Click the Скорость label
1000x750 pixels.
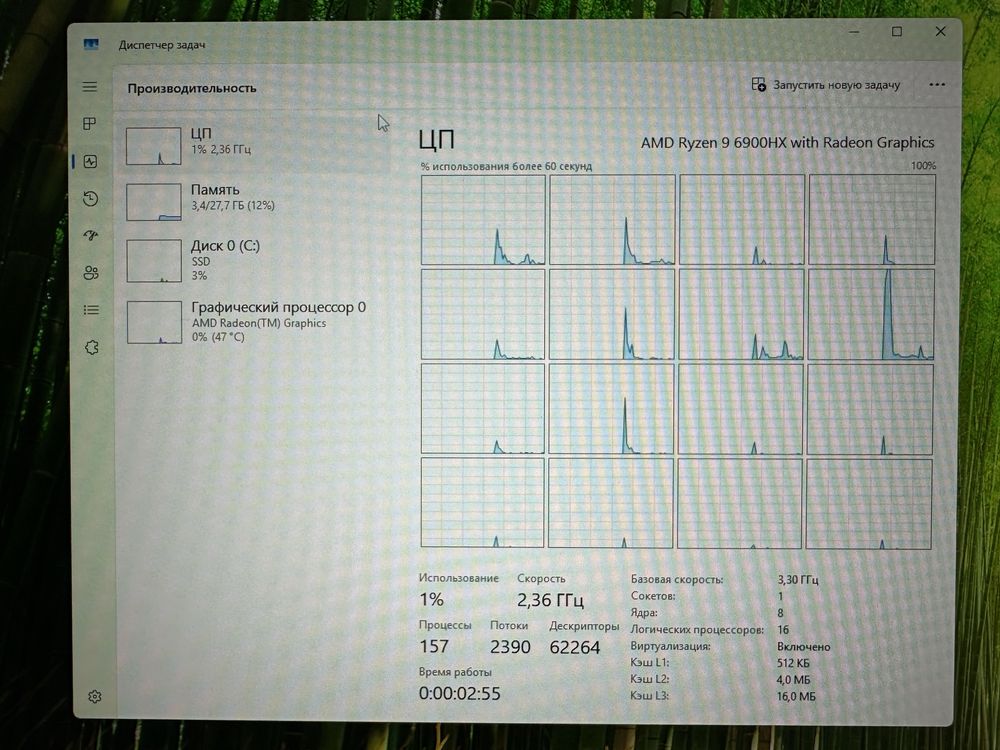click(x=541, y=578)
